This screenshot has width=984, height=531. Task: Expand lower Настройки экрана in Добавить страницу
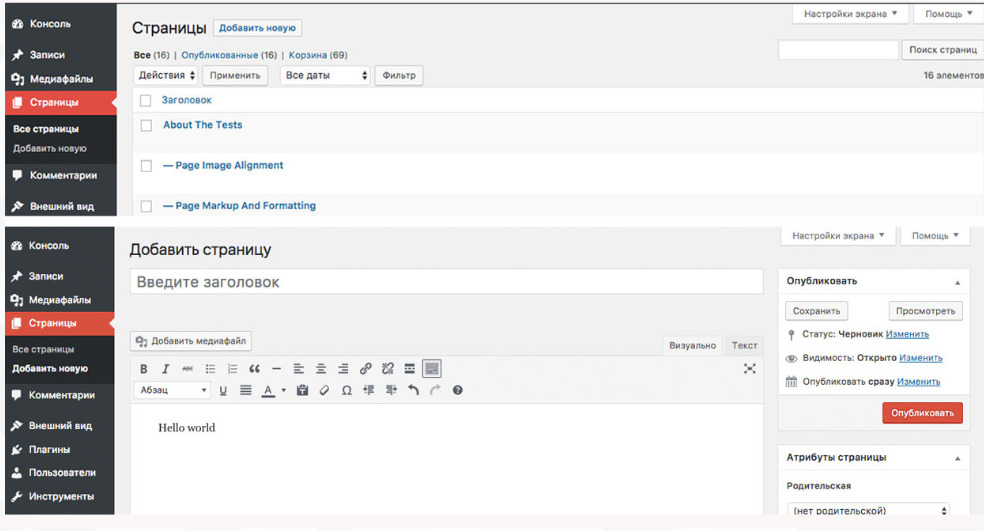point(838,236)
